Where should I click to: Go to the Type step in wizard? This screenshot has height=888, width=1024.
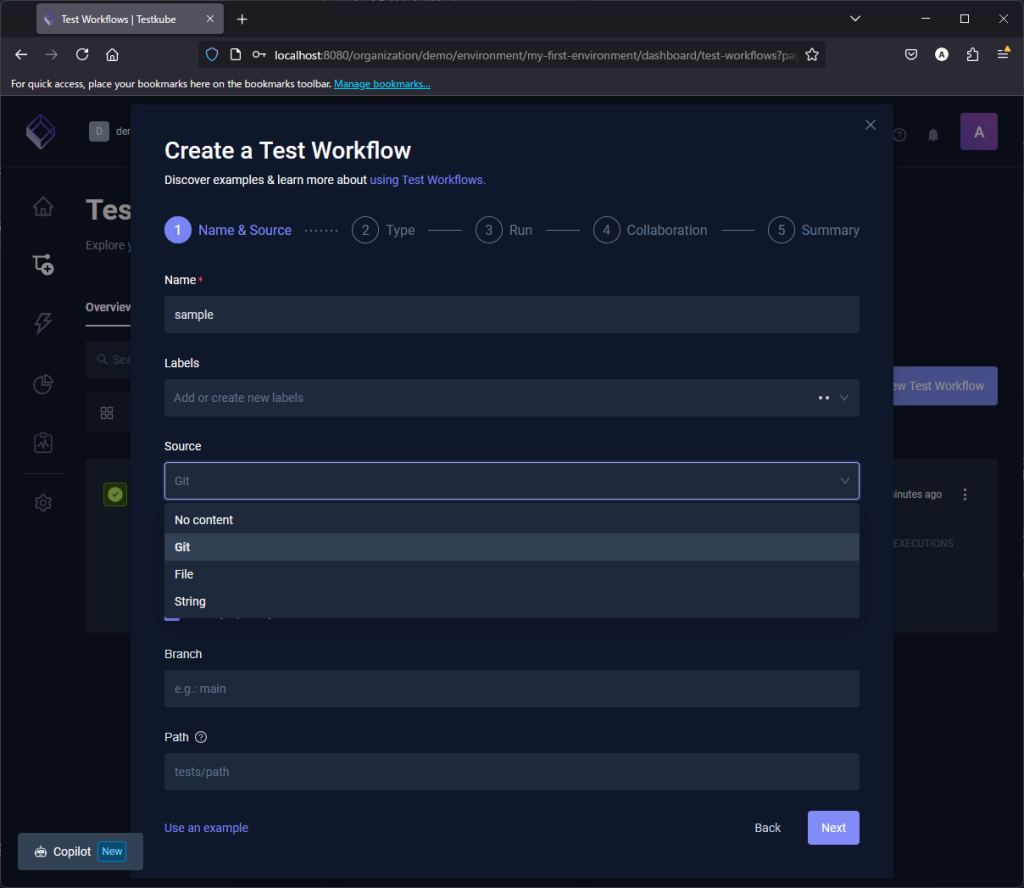click(x=384, y=230)
